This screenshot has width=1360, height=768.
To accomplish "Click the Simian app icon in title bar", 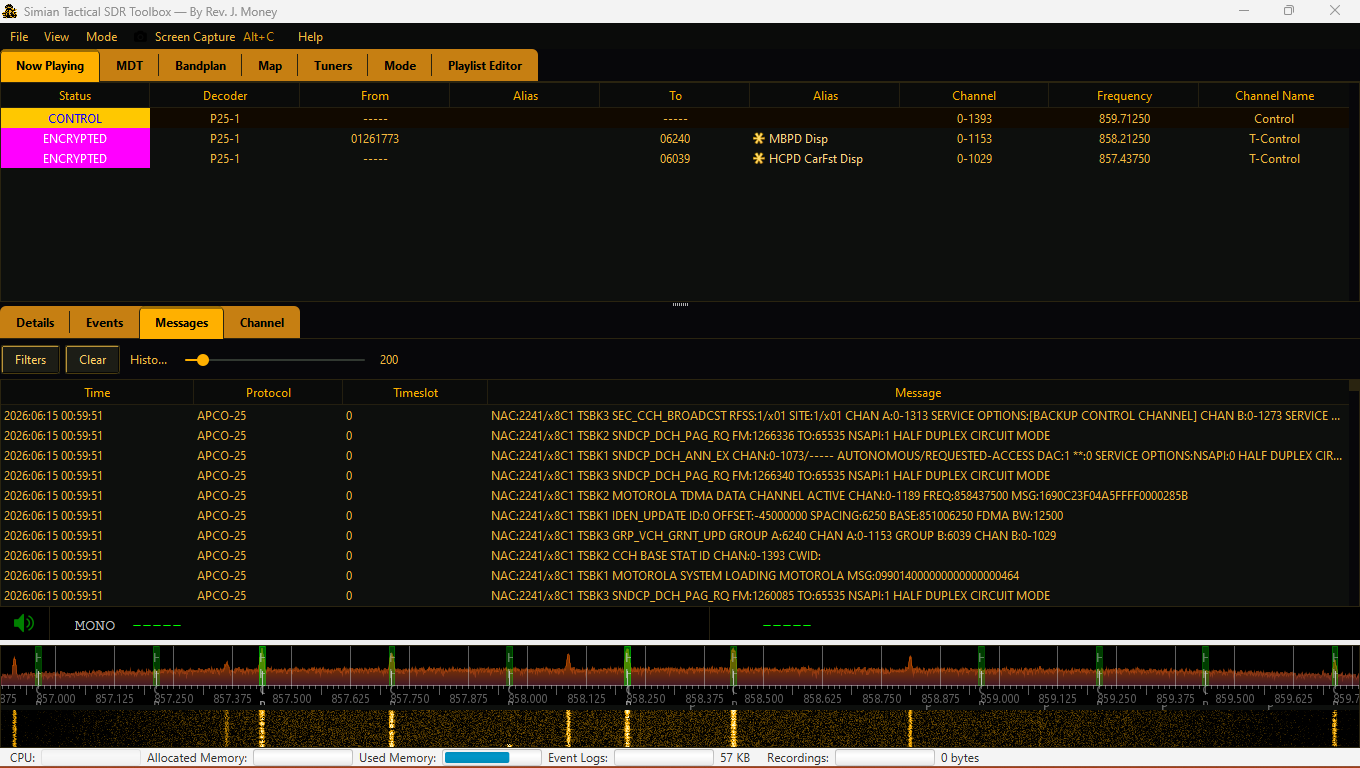I will tap(11, 11).
